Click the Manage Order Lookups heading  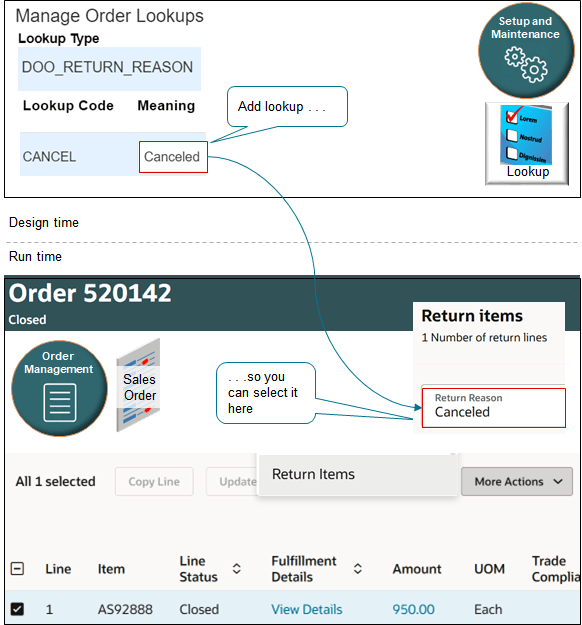click(110, 16)
